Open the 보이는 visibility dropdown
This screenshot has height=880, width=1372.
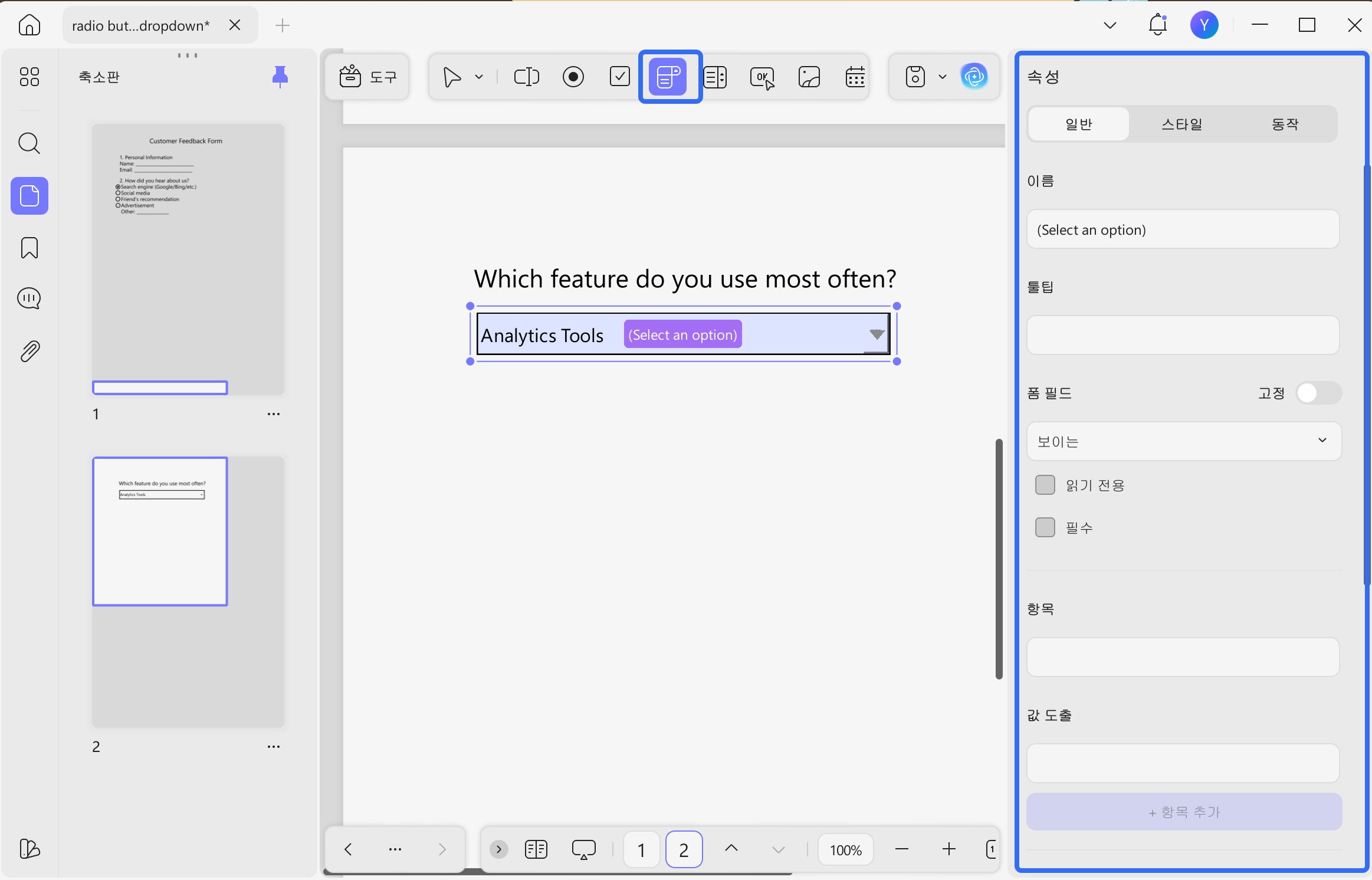(x=1183, y=441)
